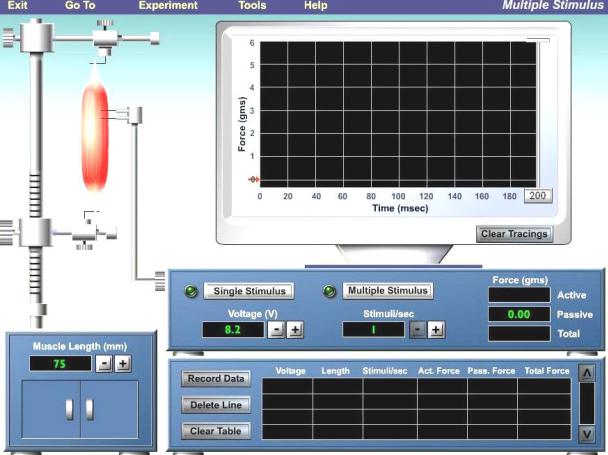Screen dimensions: 608x455
Task: Click the Muscle Length display showing 75
Action: tap(60, 363)
